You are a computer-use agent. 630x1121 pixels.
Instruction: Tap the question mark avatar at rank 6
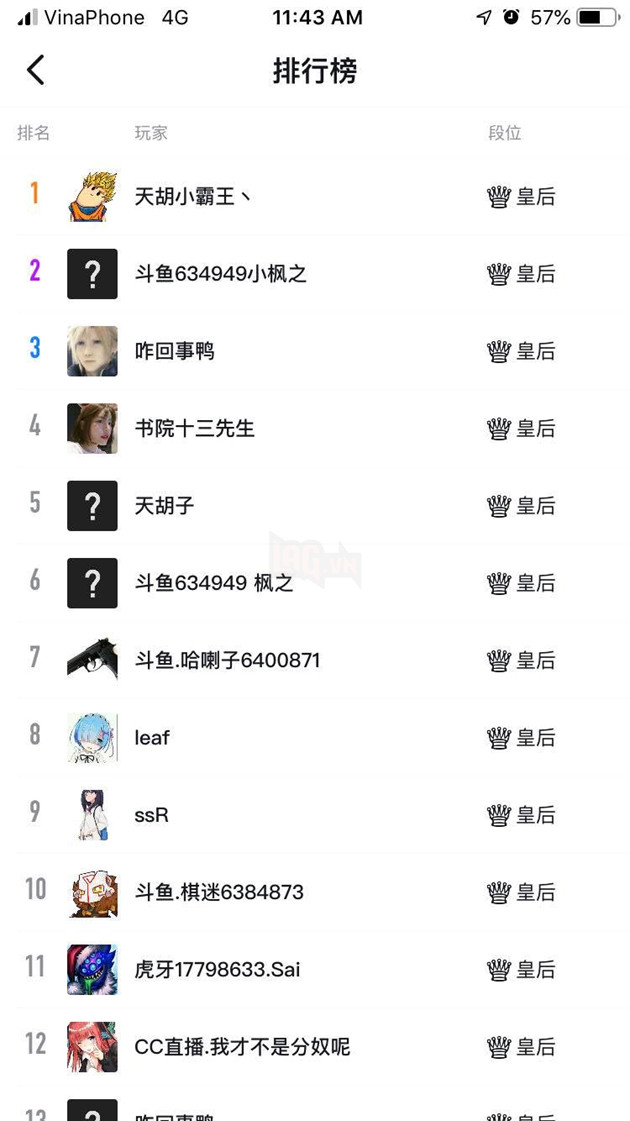click(92, 583)
